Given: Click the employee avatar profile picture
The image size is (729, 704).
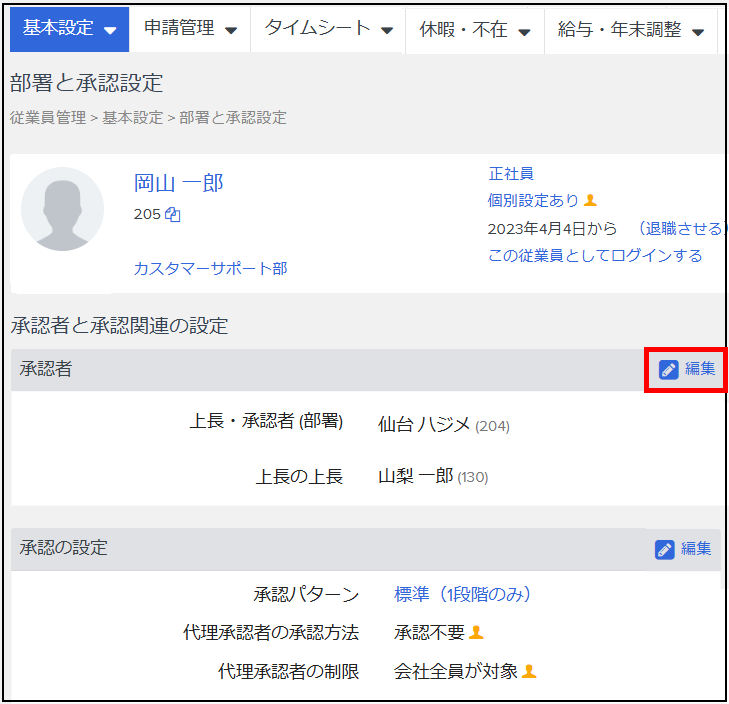Looking at the screenshot, I should tap(62, 209).
